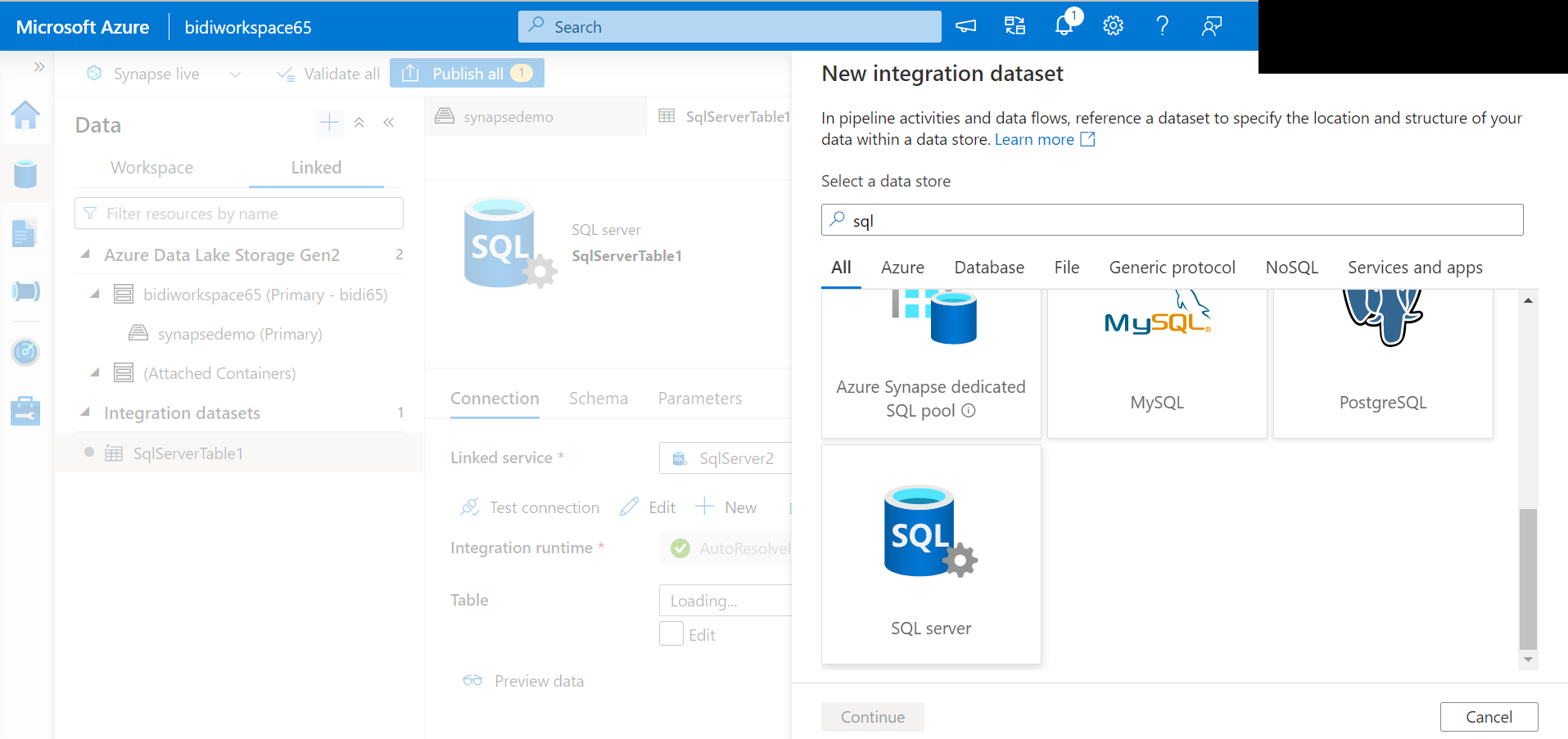
Task: Switch to Connection tab
Action: [x=495, y=399]
